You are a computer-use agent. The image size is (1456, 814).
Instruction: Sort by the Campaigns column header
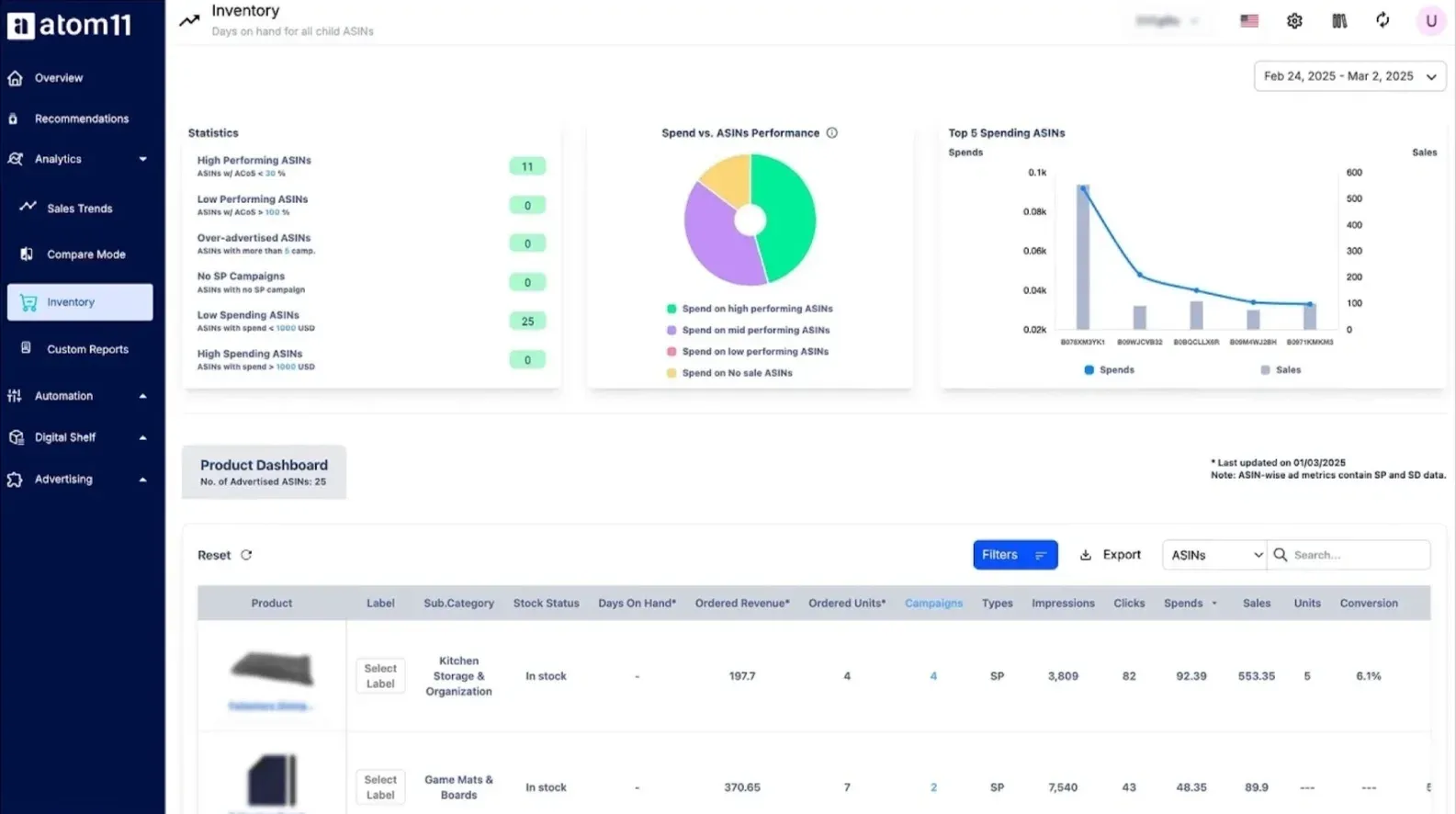point(933,604)
